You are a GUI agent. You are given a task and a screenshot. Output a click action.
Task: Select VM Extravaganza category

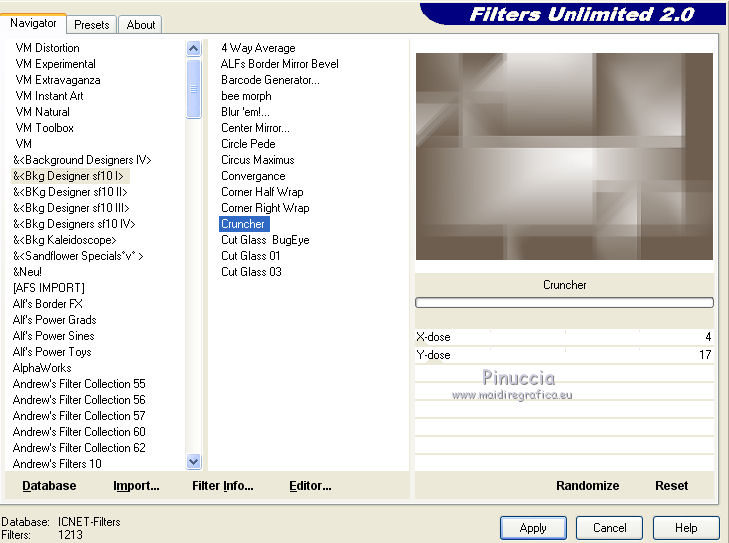[58, 80]
